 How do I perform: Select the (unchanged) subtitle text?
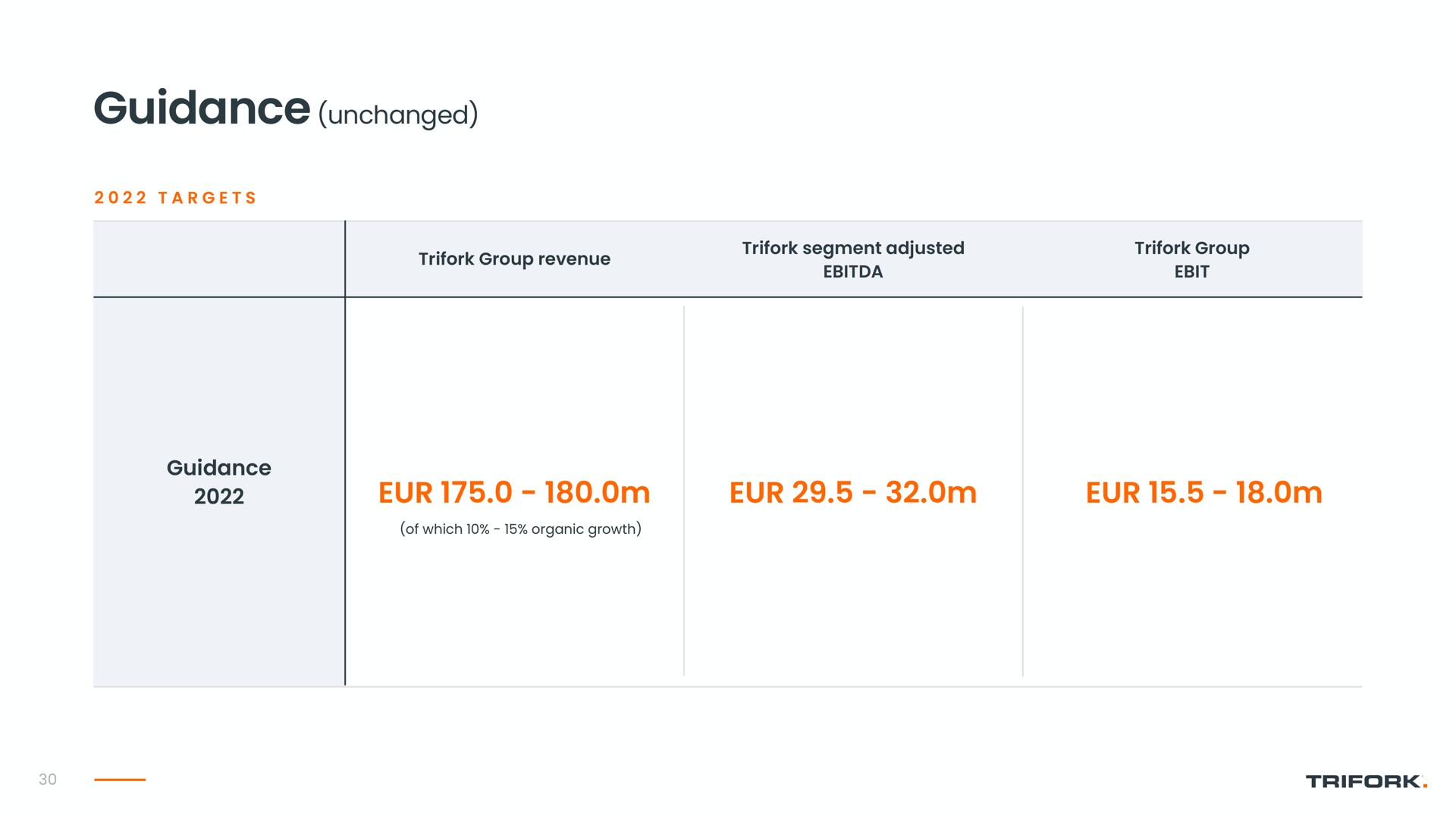[398, 115]
